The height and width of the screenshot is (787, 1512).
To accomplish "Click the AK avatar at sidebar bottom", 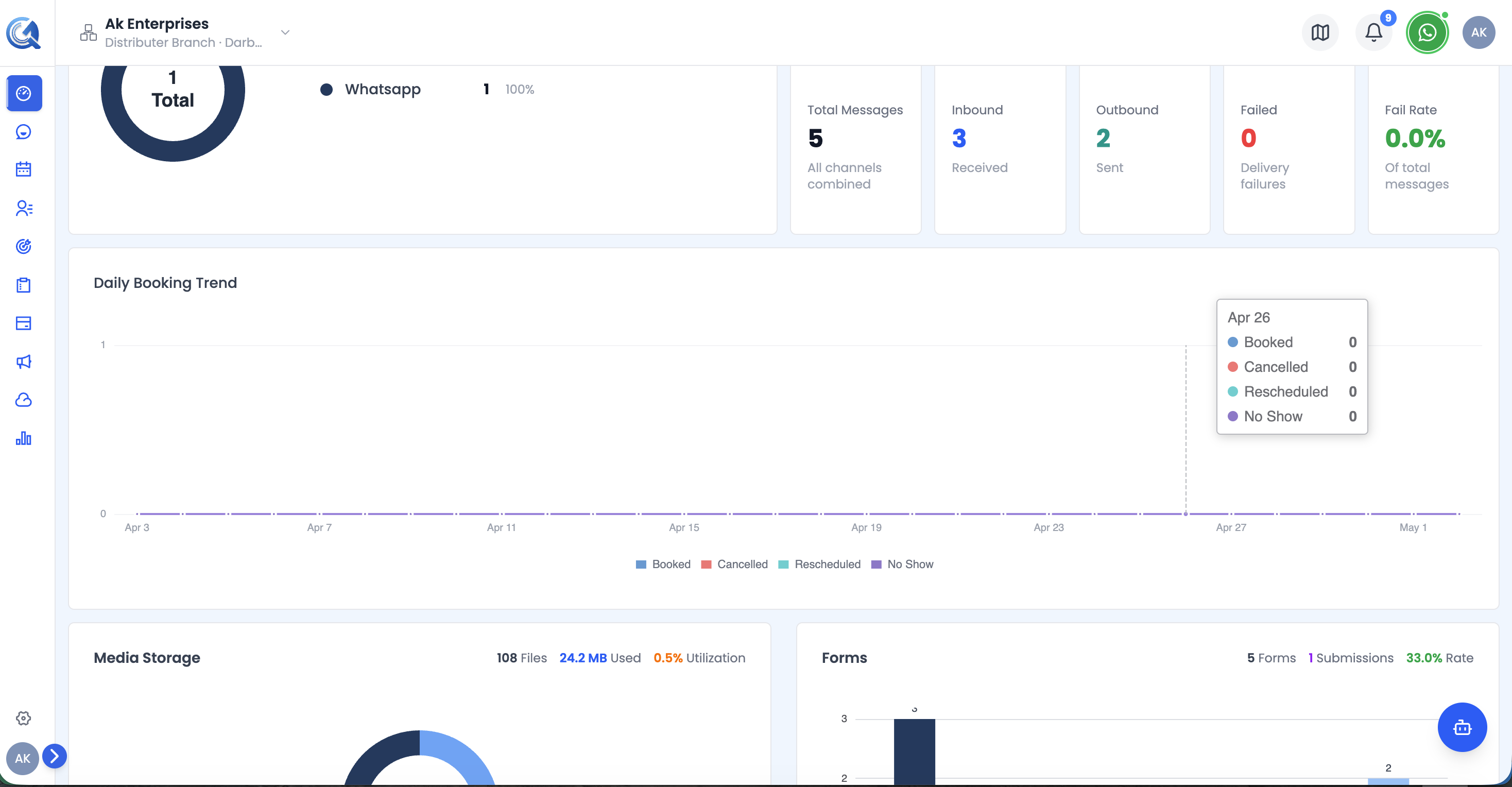I will [22, 758].
